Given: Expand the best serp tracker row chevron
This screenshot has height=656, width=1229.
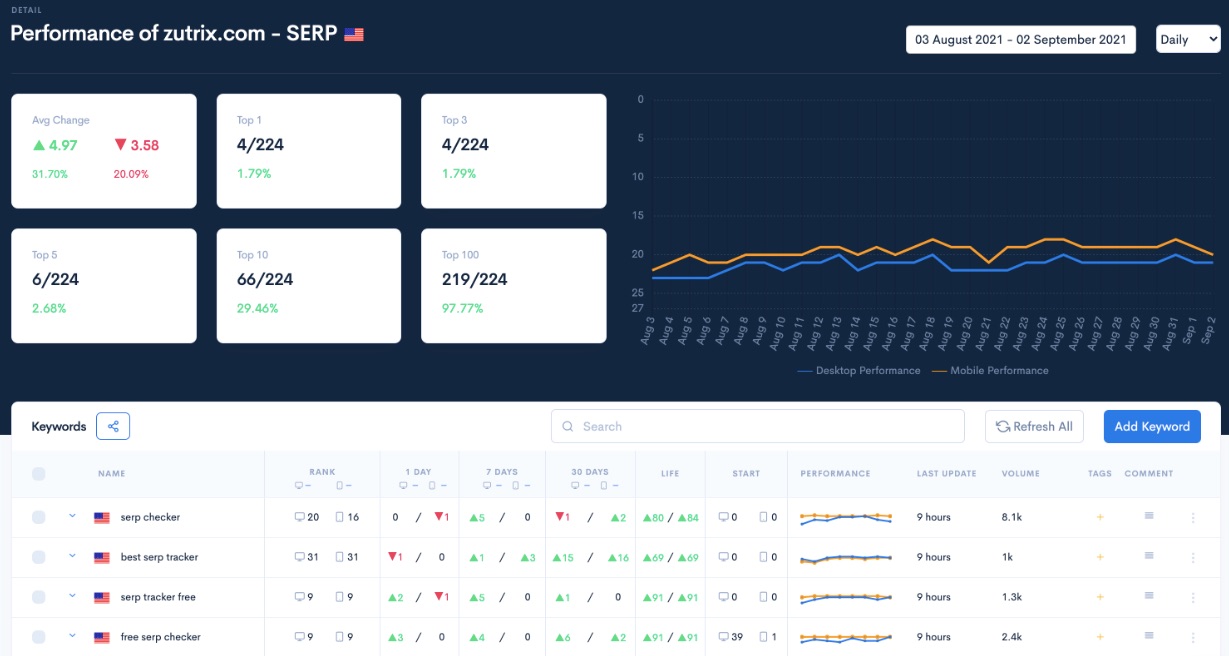Looking at the screenshot, I should tap(72, 556).
